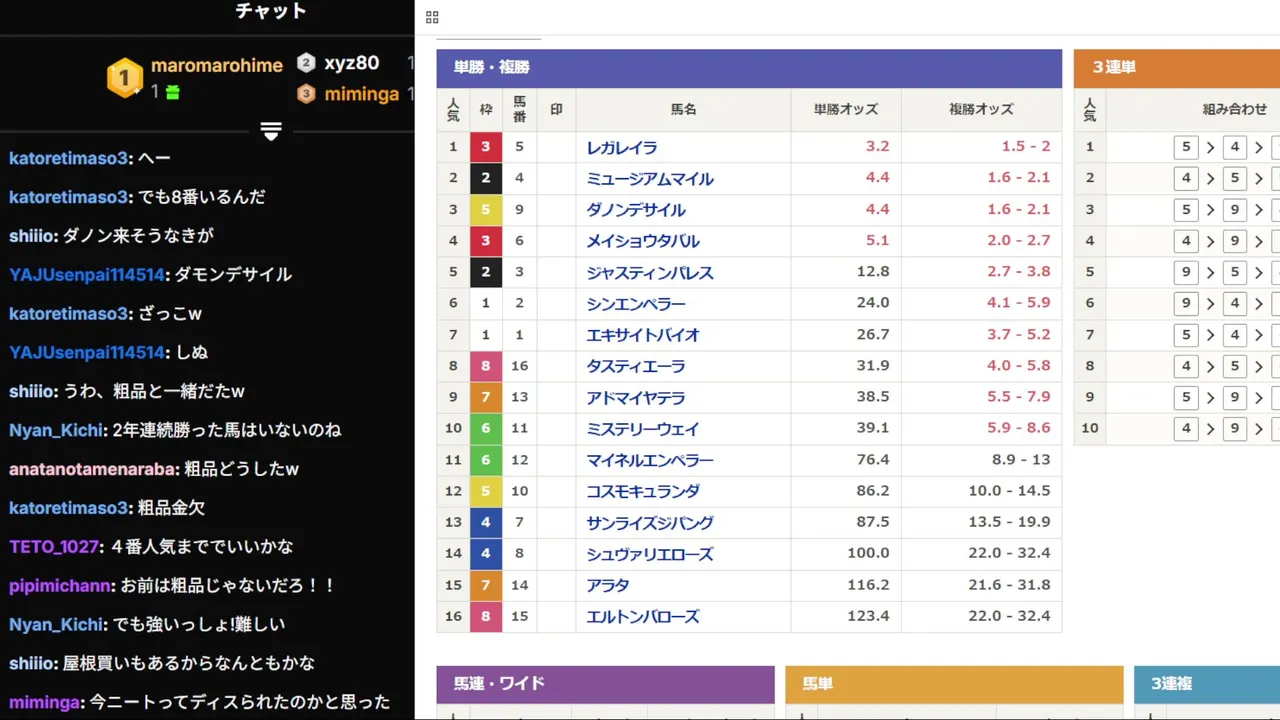Click the 複勝オッズ column header
This screenshot has height=720, width=1280.
coord(981,110)
